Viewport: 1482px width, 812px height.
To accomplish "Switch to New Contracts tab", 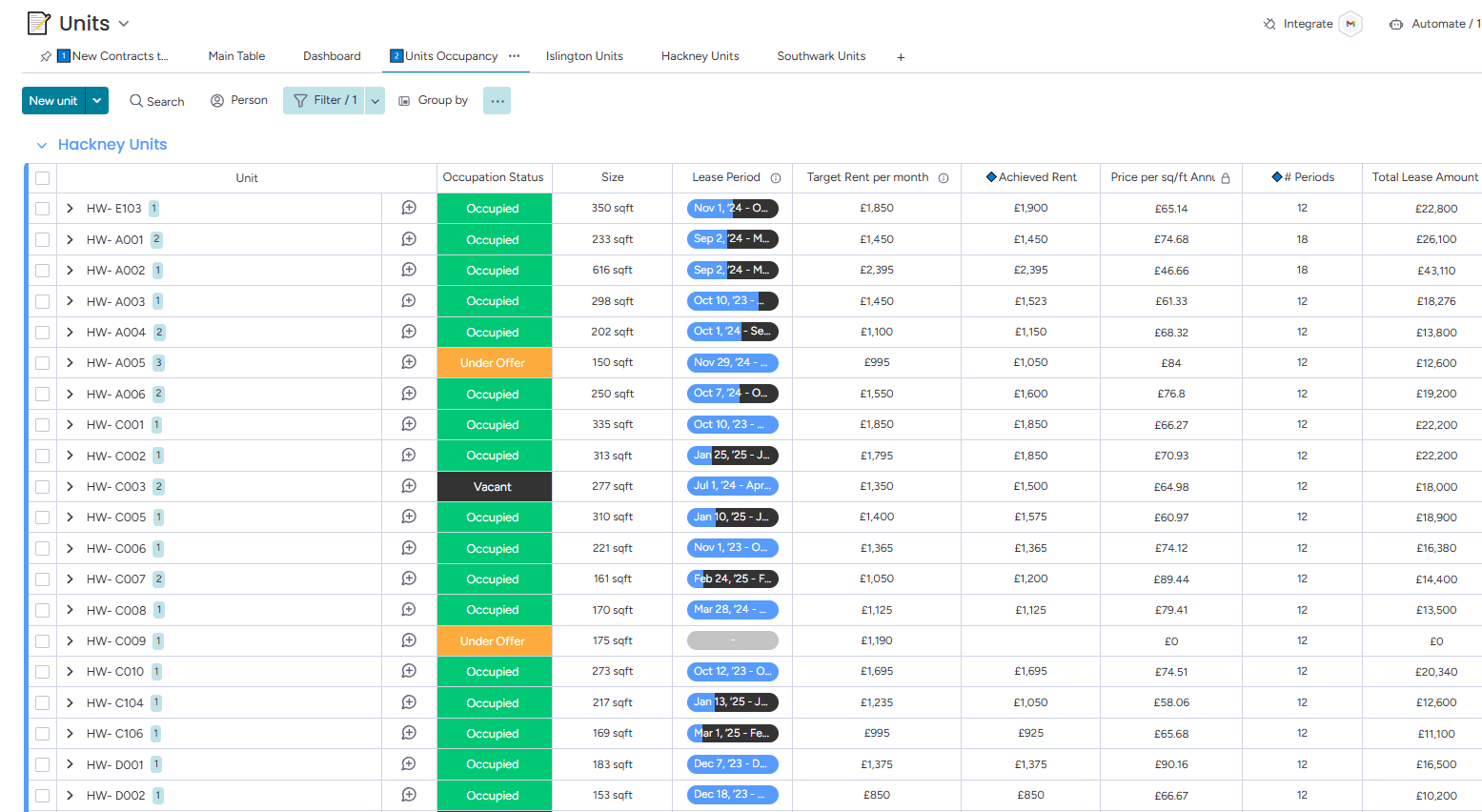I will click(113, 56).
